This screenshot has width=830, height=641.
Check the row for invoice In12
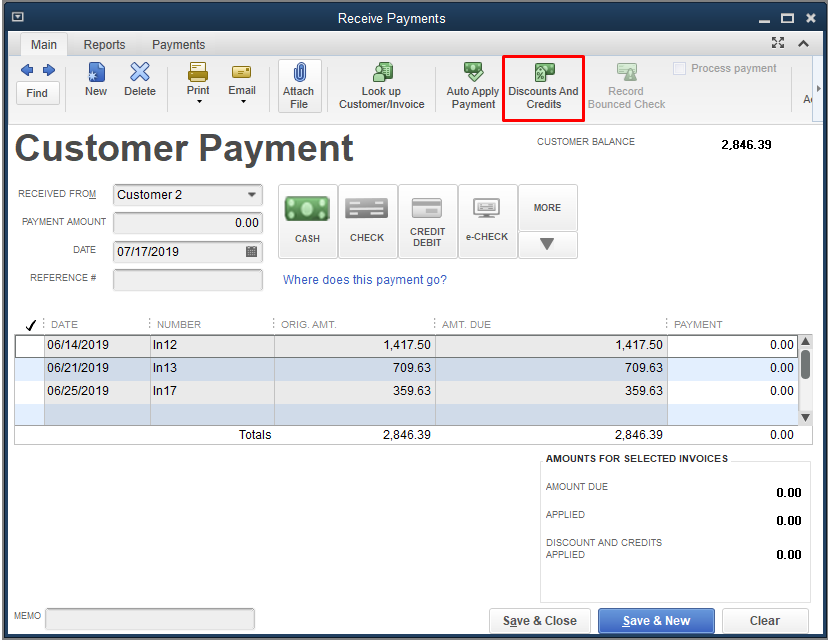click(x=30, y=346)
